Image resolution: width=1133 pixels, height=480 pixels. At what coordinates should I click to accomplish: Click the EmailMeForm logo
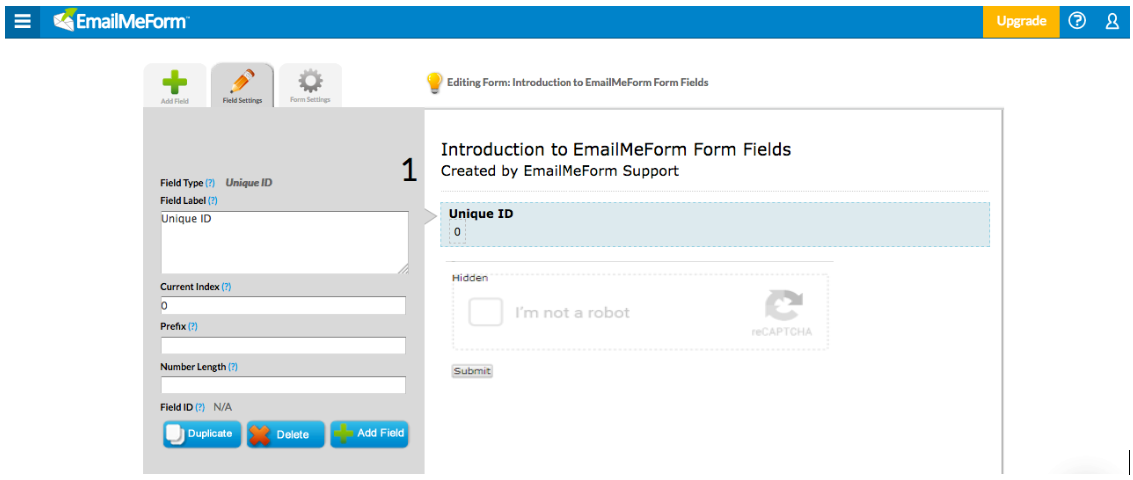point(121,21)
